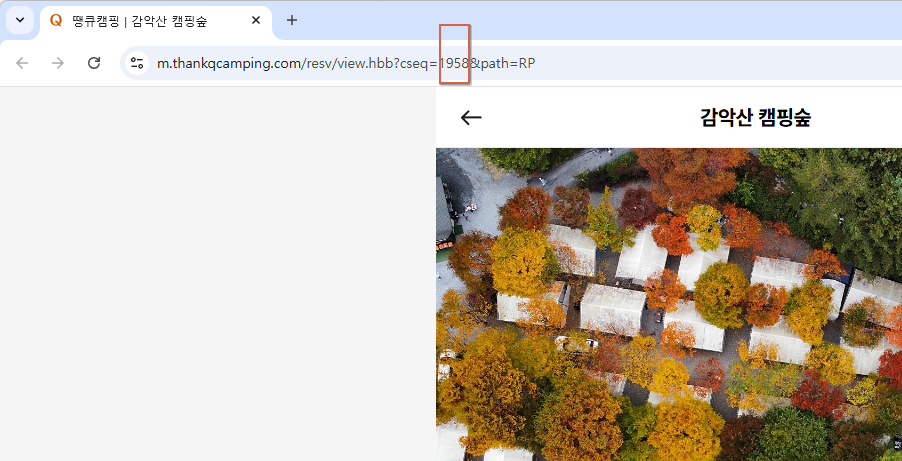Open a new browser tab
Viewport: 902px width, 461px height.
(x=292, y=20)
